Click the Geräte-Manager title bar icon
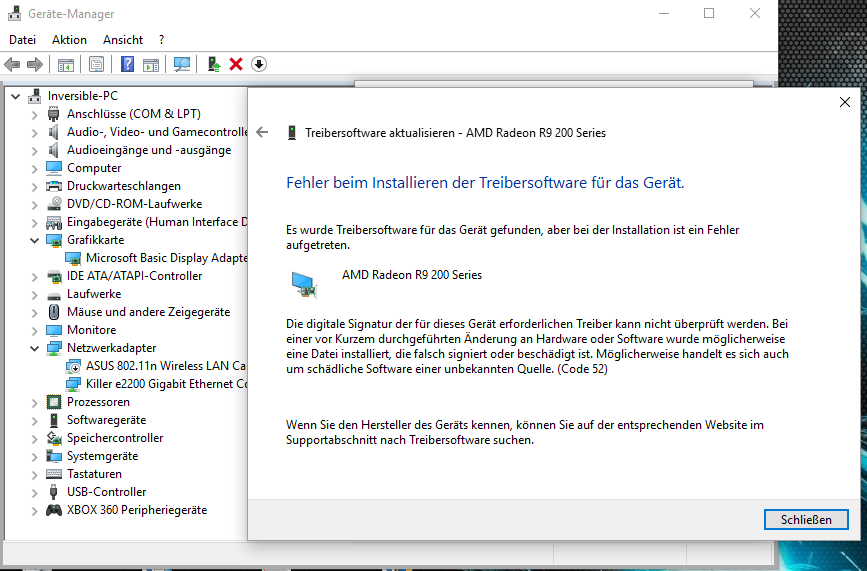The width and height of the screenshot is (867, 571). pyautogui.click(x=15, y=13)
